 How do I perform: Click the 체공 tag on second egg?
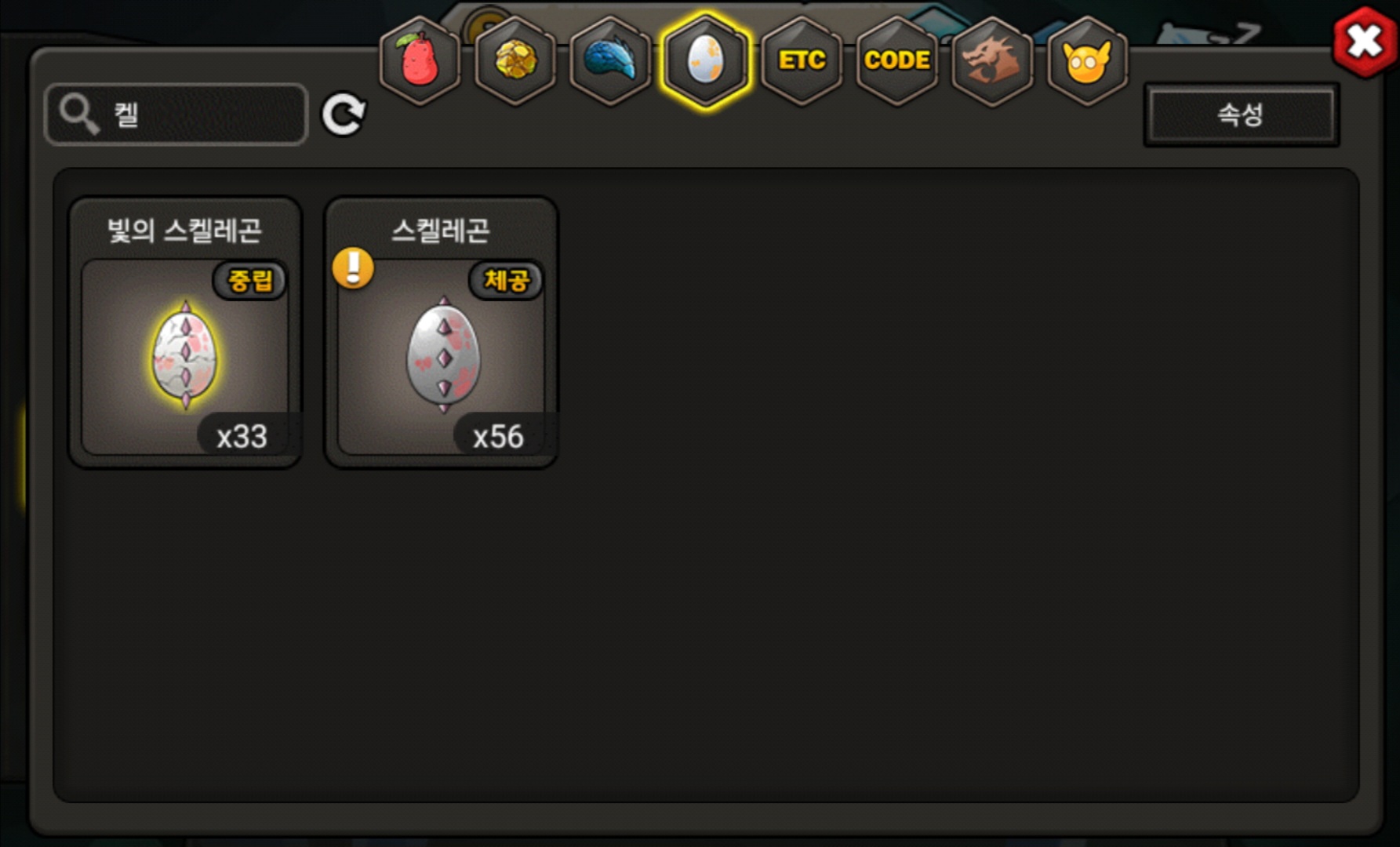click(507, 280)
